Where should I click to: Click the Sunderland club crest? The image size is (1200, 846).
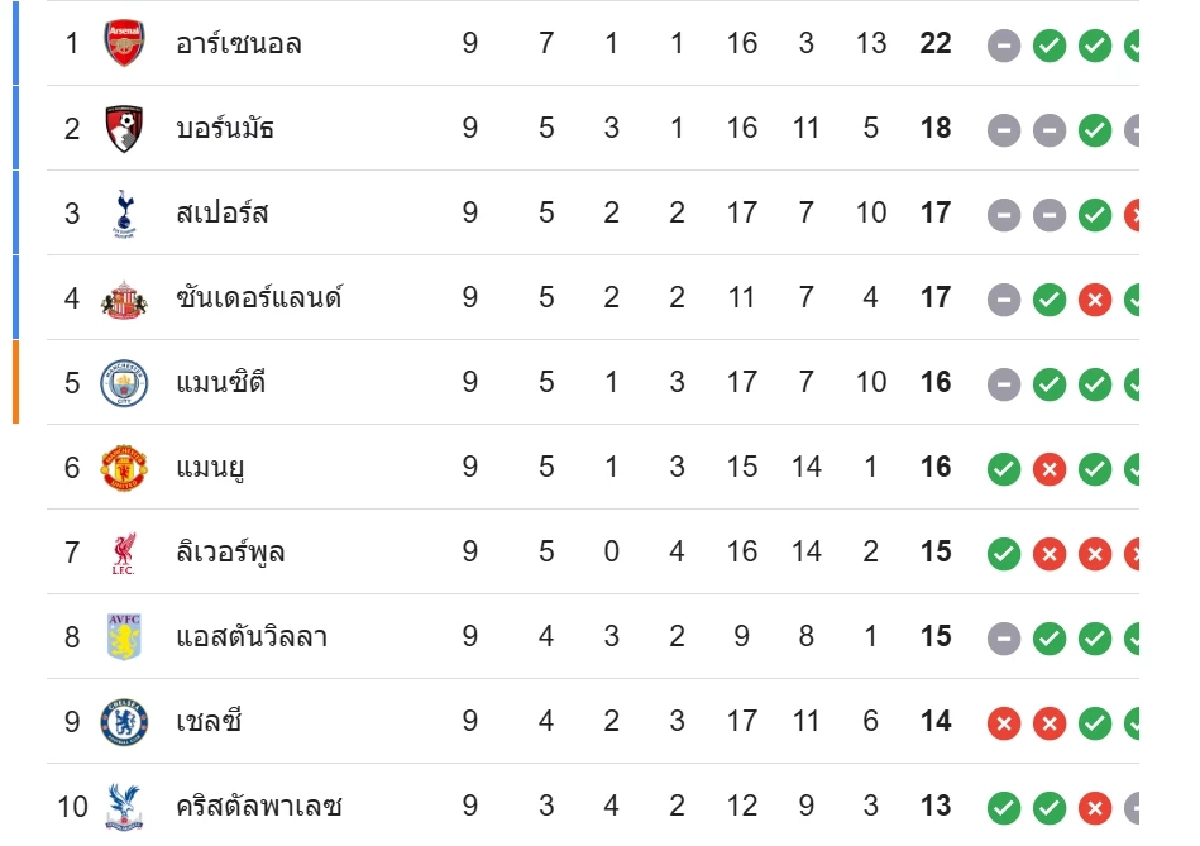point(125,299)
